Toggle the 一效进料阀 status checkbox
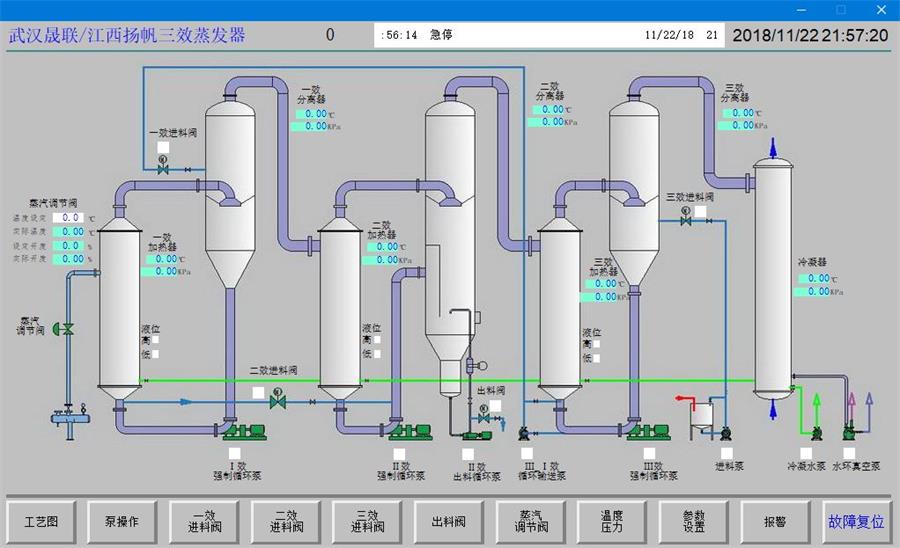This screenshot has width=900, height=548. [163, 148]
